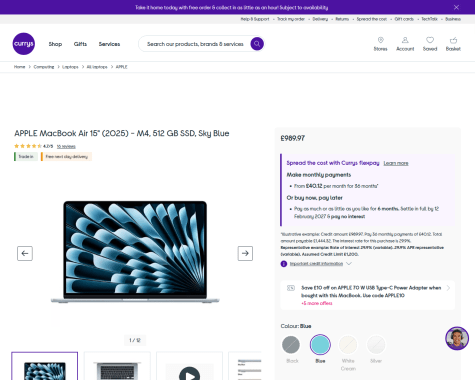Click the Currys logo
This screenshot has width=475, height=380.
point(24,44)
